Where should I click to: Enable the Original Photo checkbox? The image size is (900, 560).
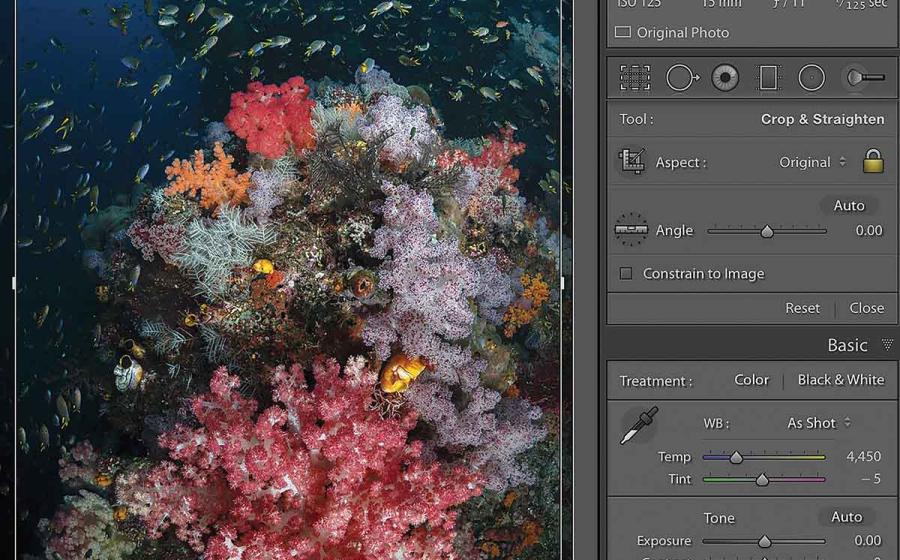623,32
